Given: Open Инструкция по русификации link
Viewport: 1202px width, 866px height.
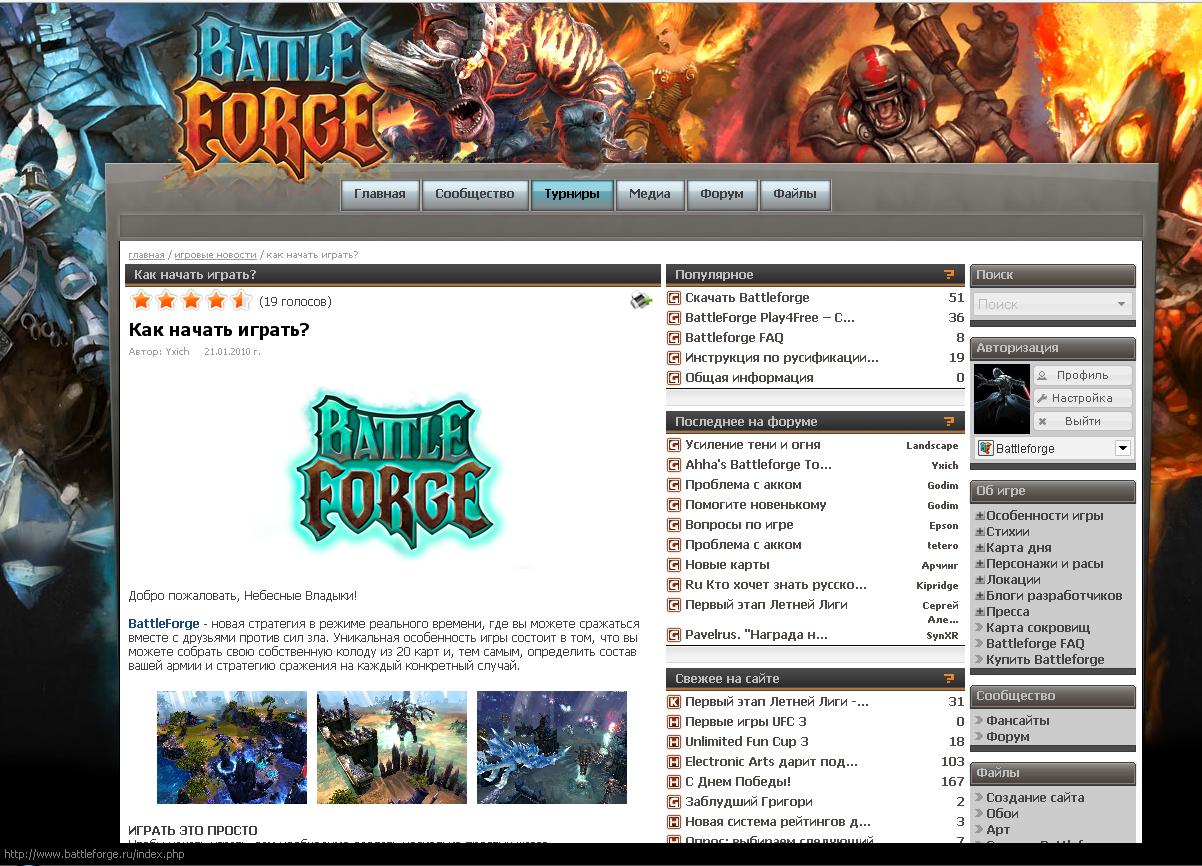Looking at the screenshot, I should (782, 358).
